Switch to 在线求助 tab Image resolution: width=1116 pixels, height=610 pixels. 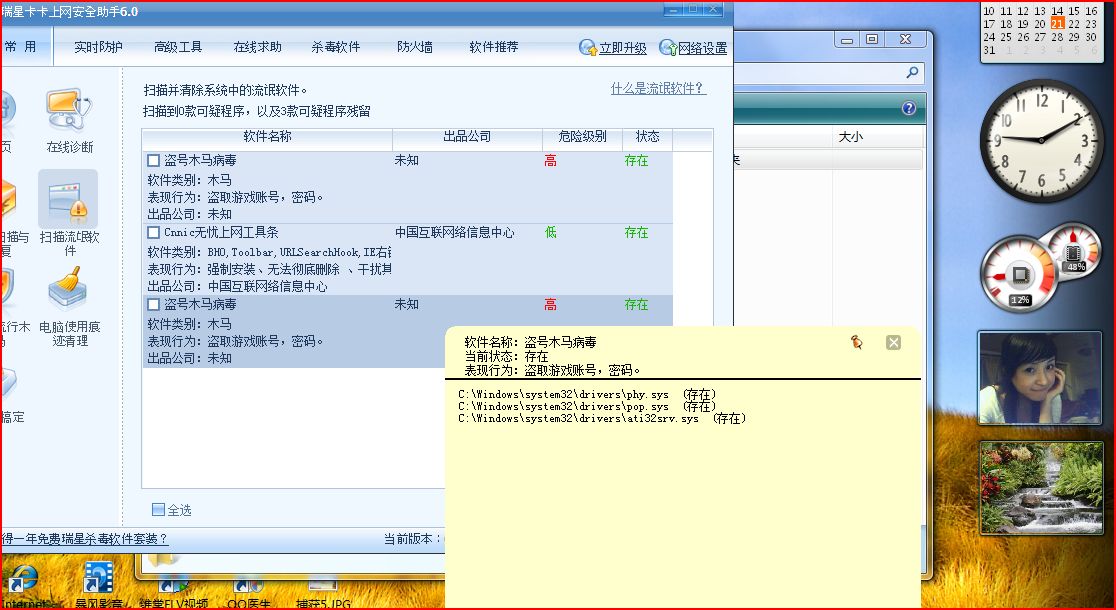point(257,47)
